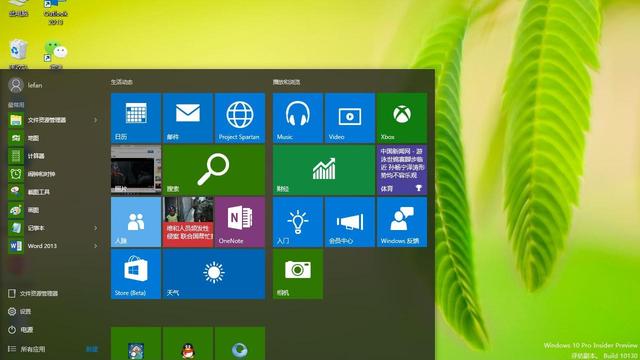This screenshot has height=360, width=640.
Task: Select the WeChat desktop shortcut
Action: (x=56, y=53)
